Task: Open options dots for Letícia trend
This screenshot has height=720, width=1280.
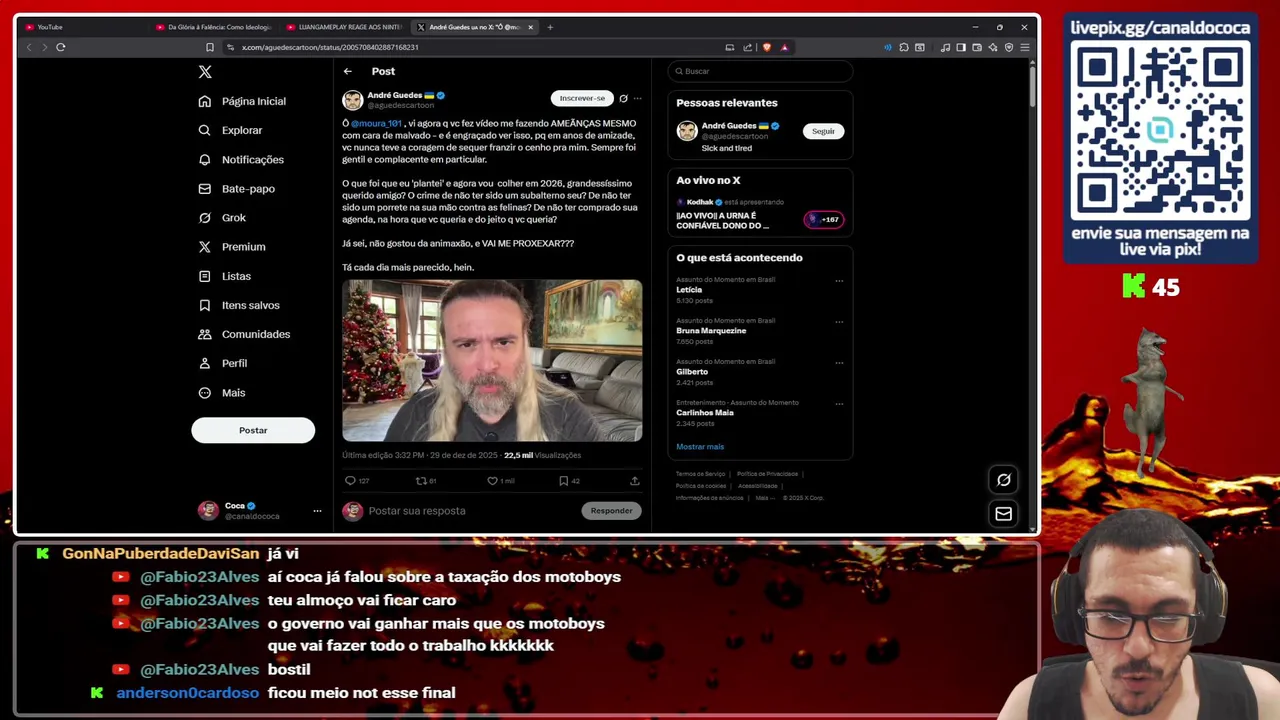Action: (x=839, y=281)
